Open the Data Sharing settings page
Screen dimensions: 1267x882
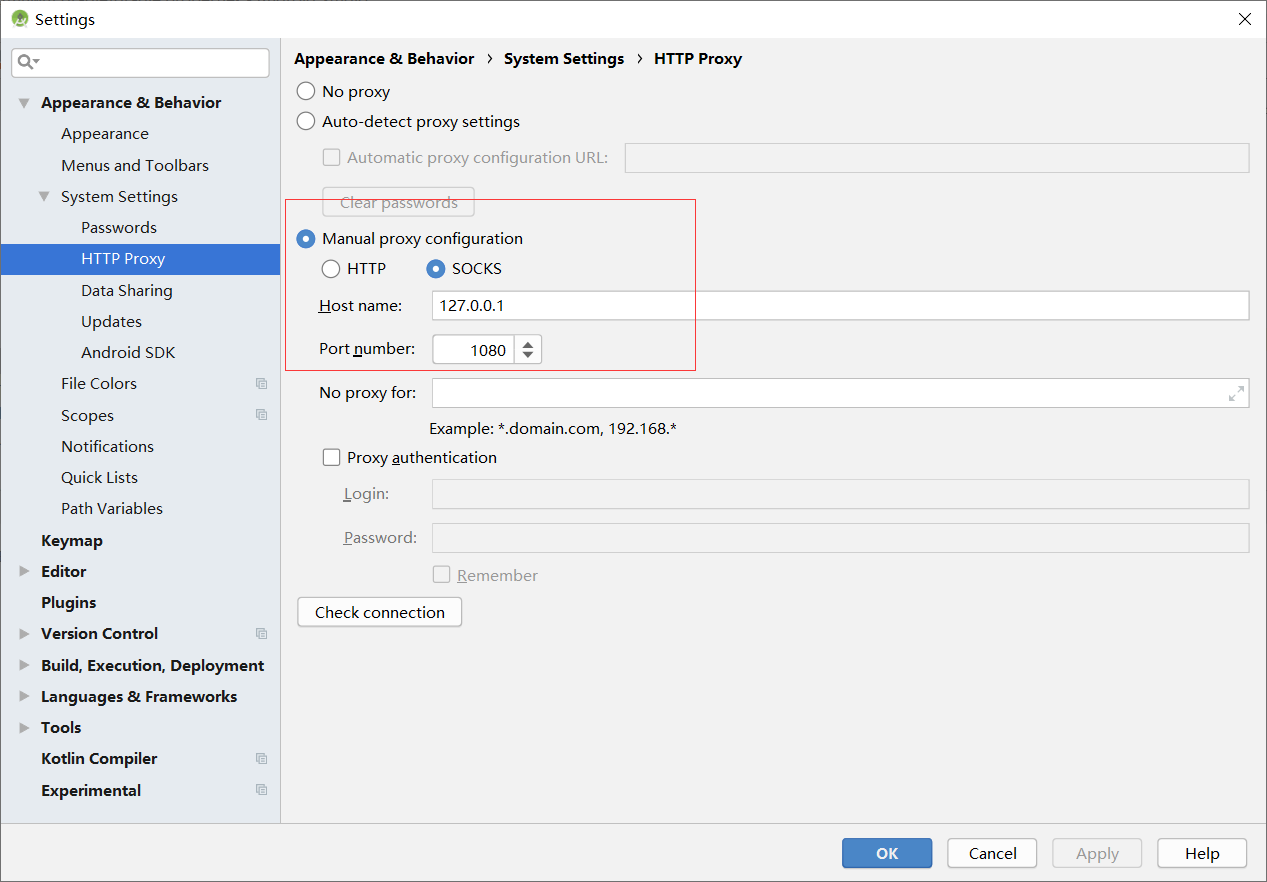[127, 290]
